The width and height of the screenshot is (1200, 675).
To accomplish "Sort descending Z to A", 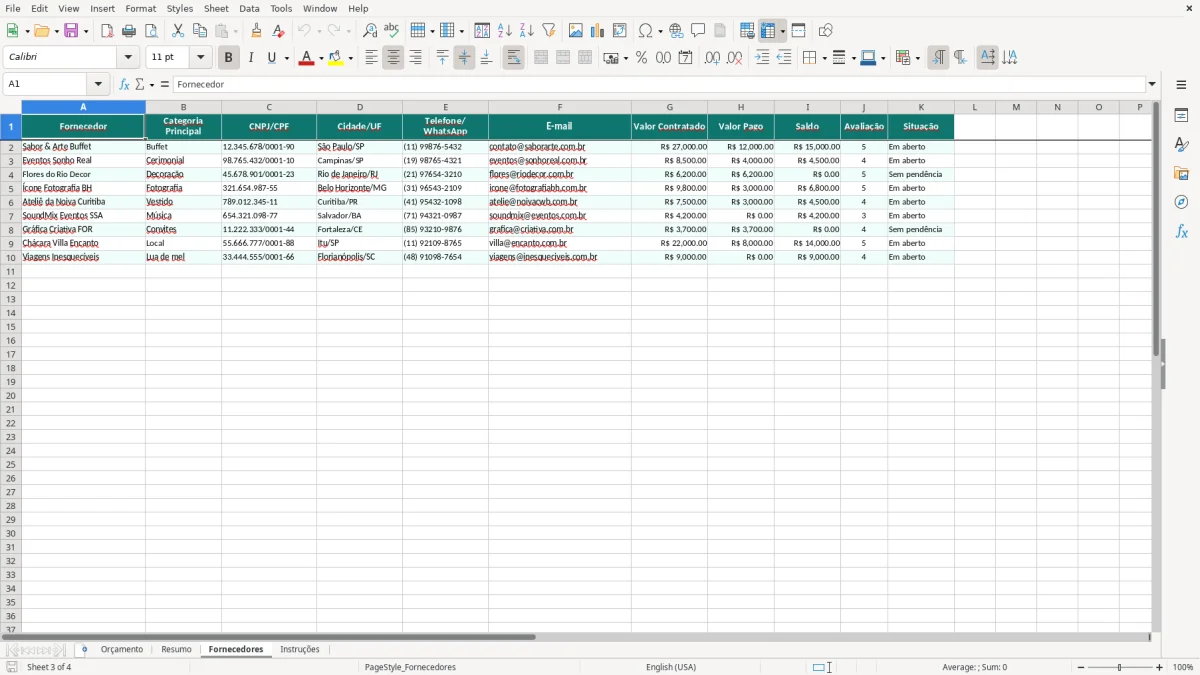I will [526, 31].
